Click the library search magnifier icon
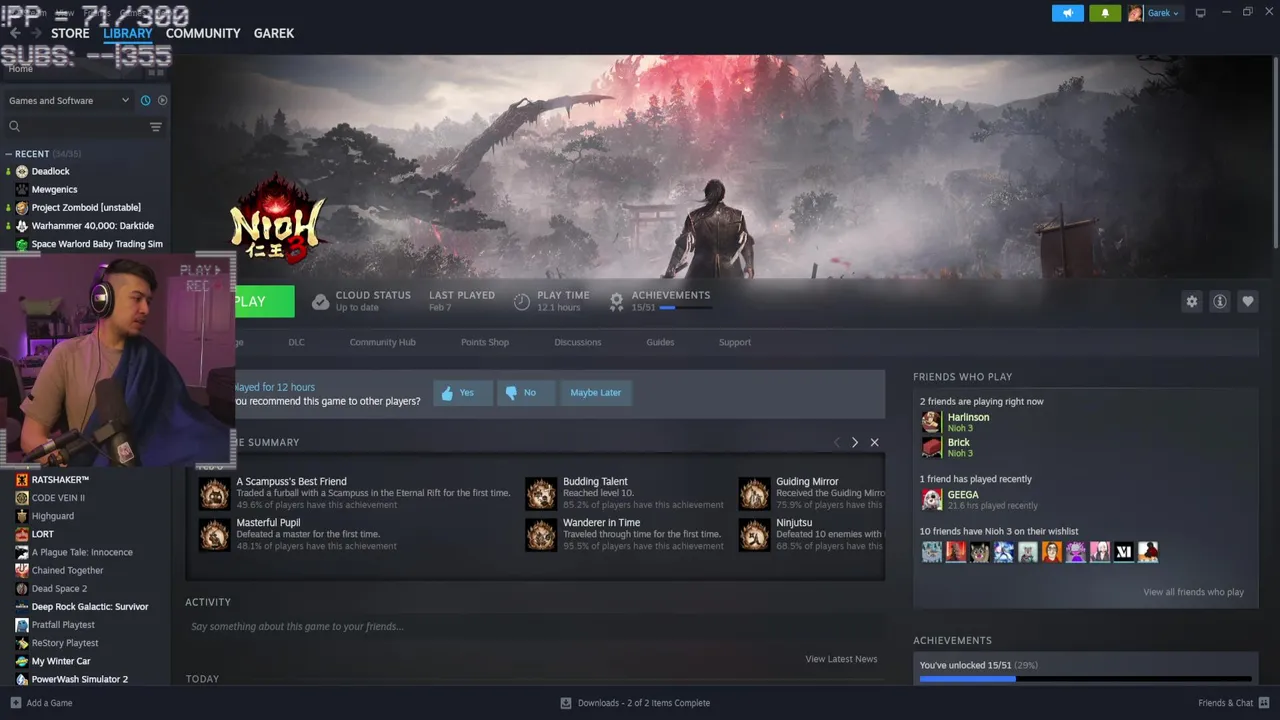The width and height of the screenshot is (1280, 720). point(14,126)
